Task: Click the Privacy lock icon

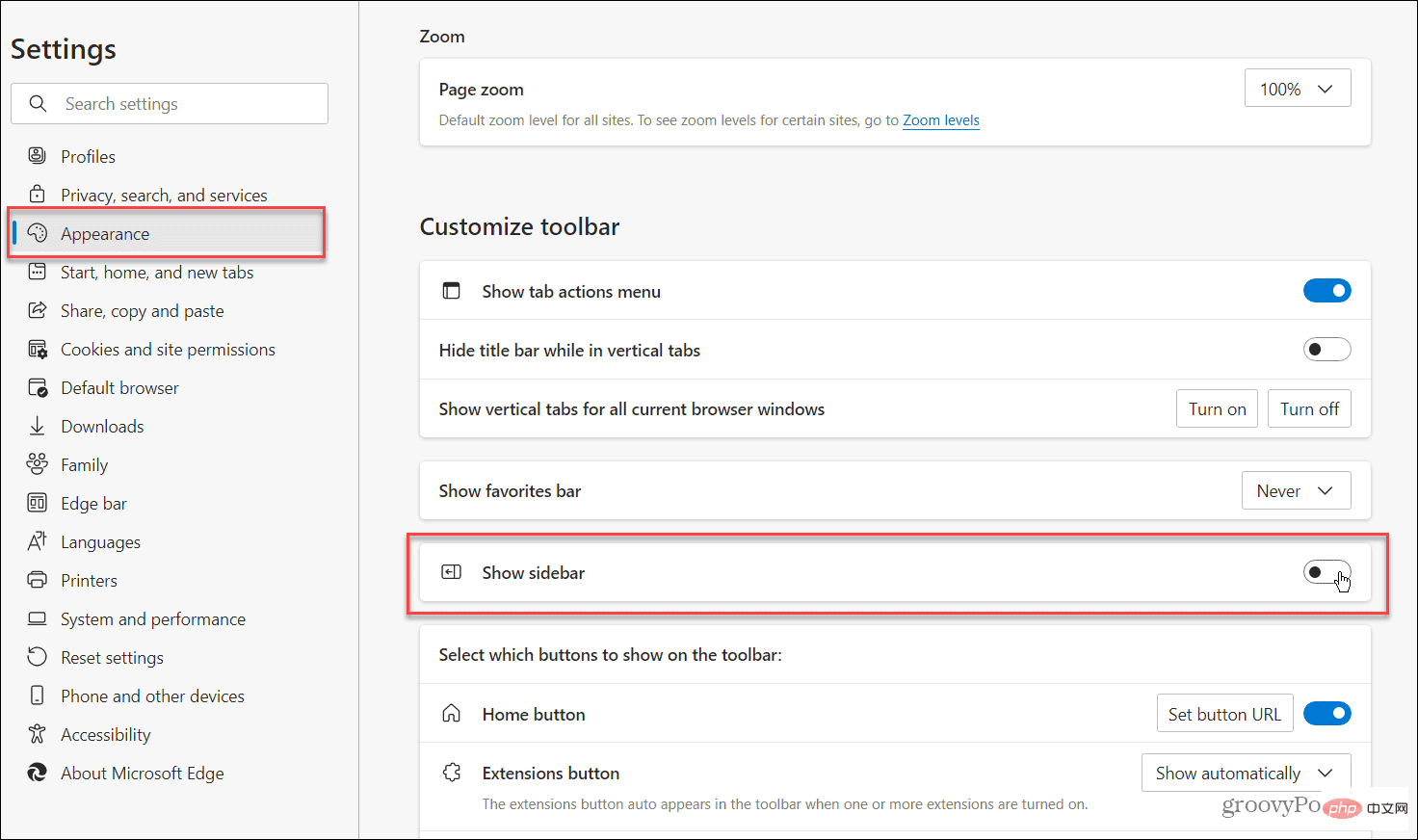Action: coord(37,194)
